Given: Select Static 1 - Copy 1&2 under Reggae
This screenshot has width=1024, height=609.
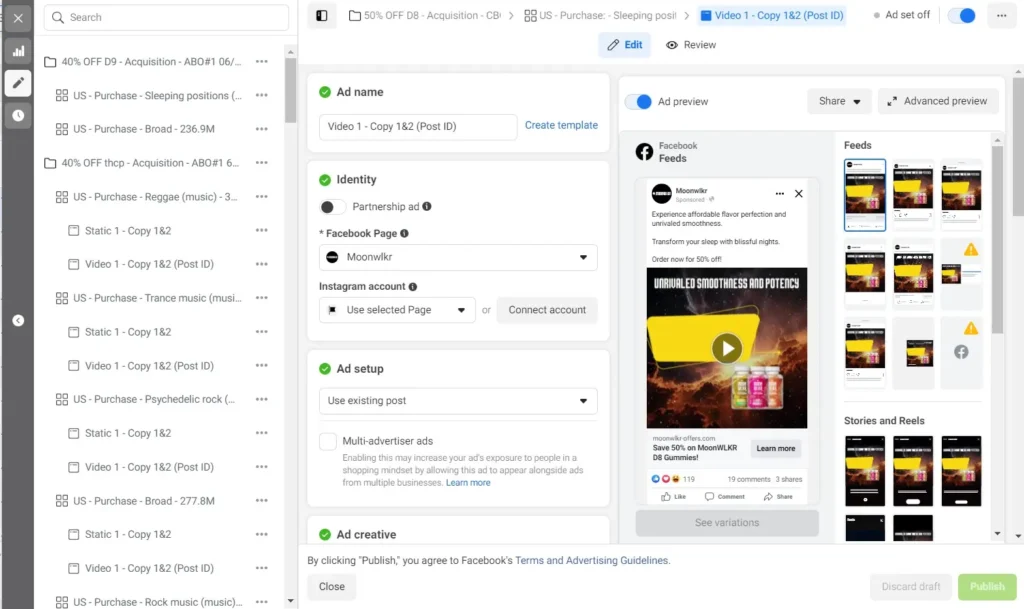Looking at the screenshot, I should pos(128,230).
